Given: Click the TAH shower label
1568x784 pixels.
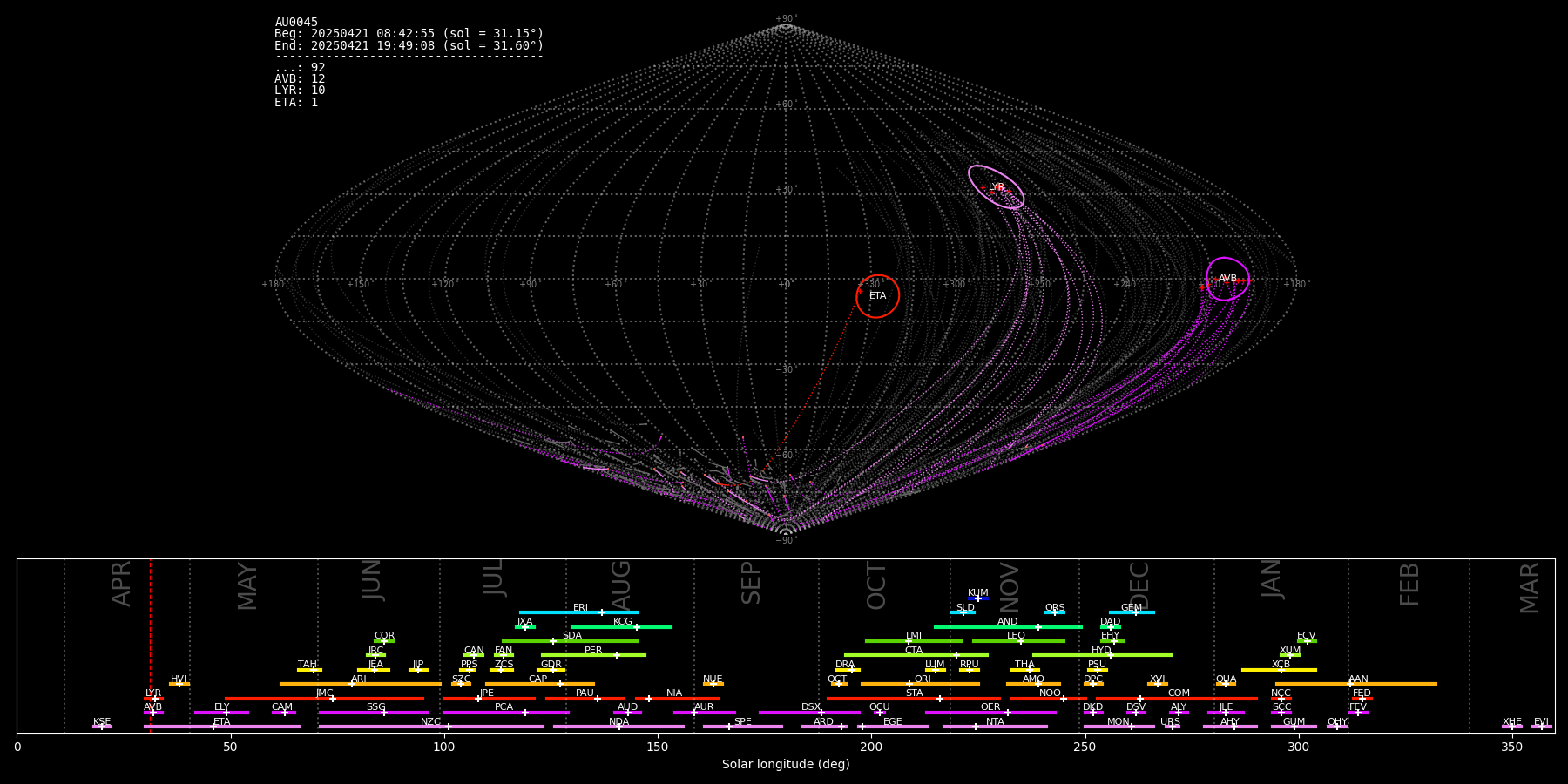Looking at the screenshot, I should tap(308, 665).
